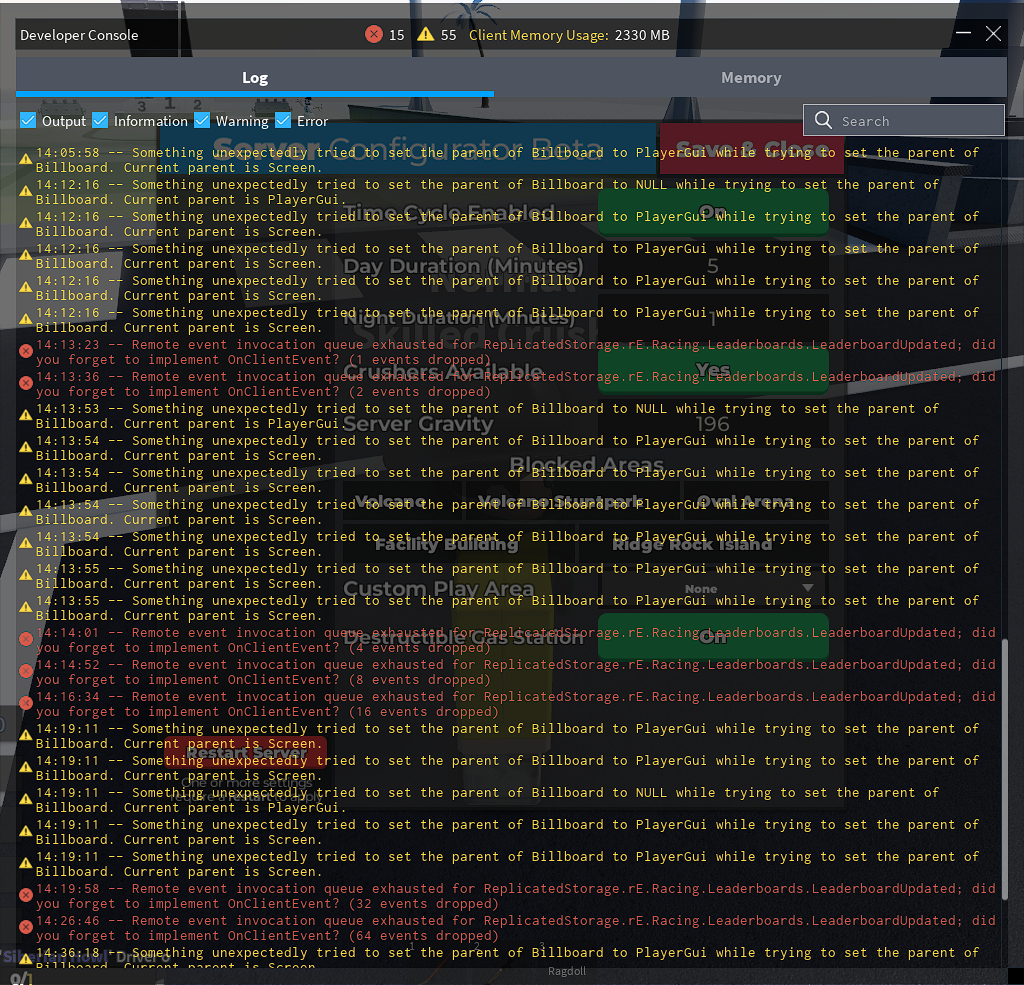The height and width of the screenshot is (985, 1024).
Task: Select the Log tab
Action: [x=255, y=78]
